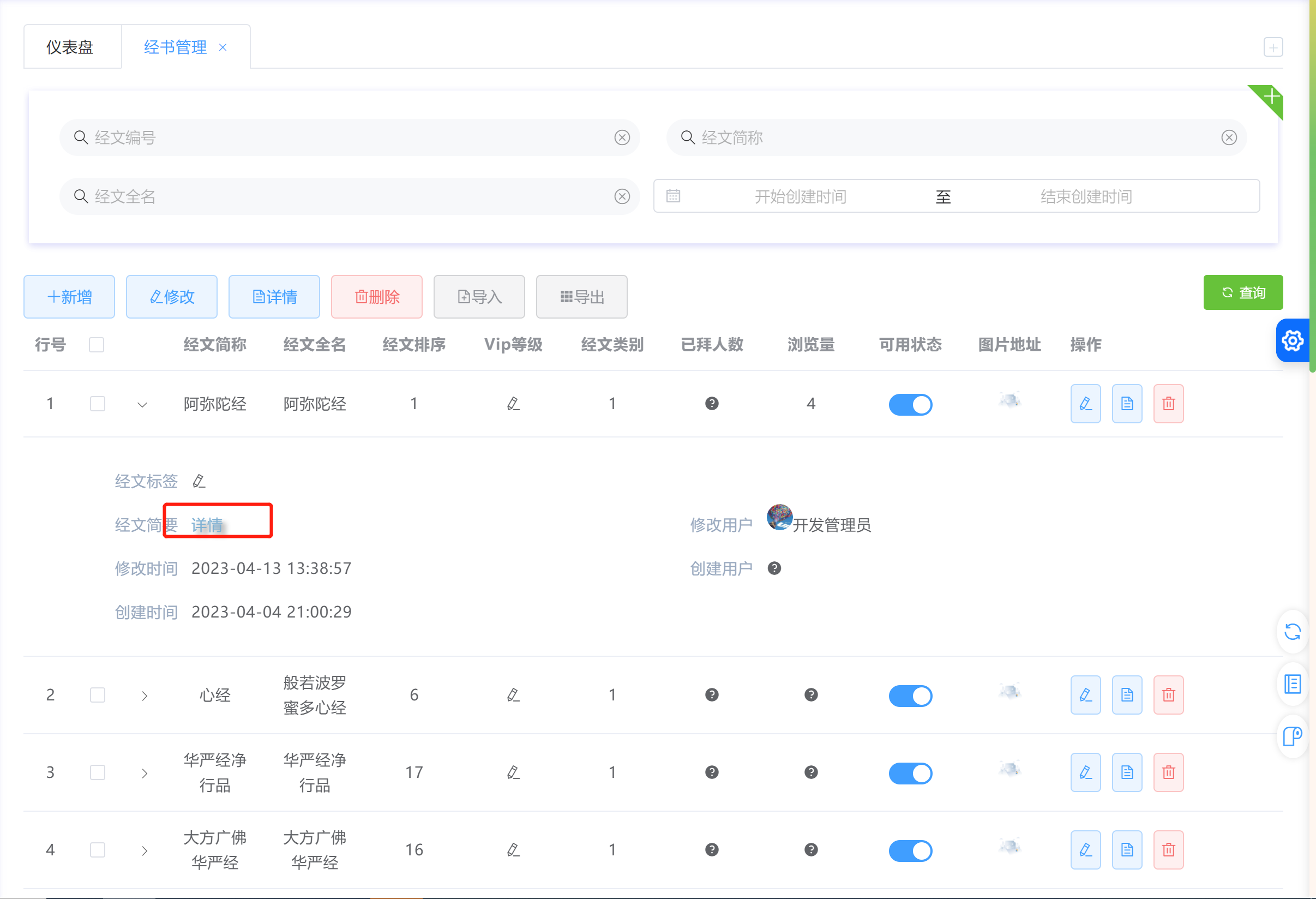Click the notebook icon on right side
This screenshot has height=899, width=1316.
1293,684
